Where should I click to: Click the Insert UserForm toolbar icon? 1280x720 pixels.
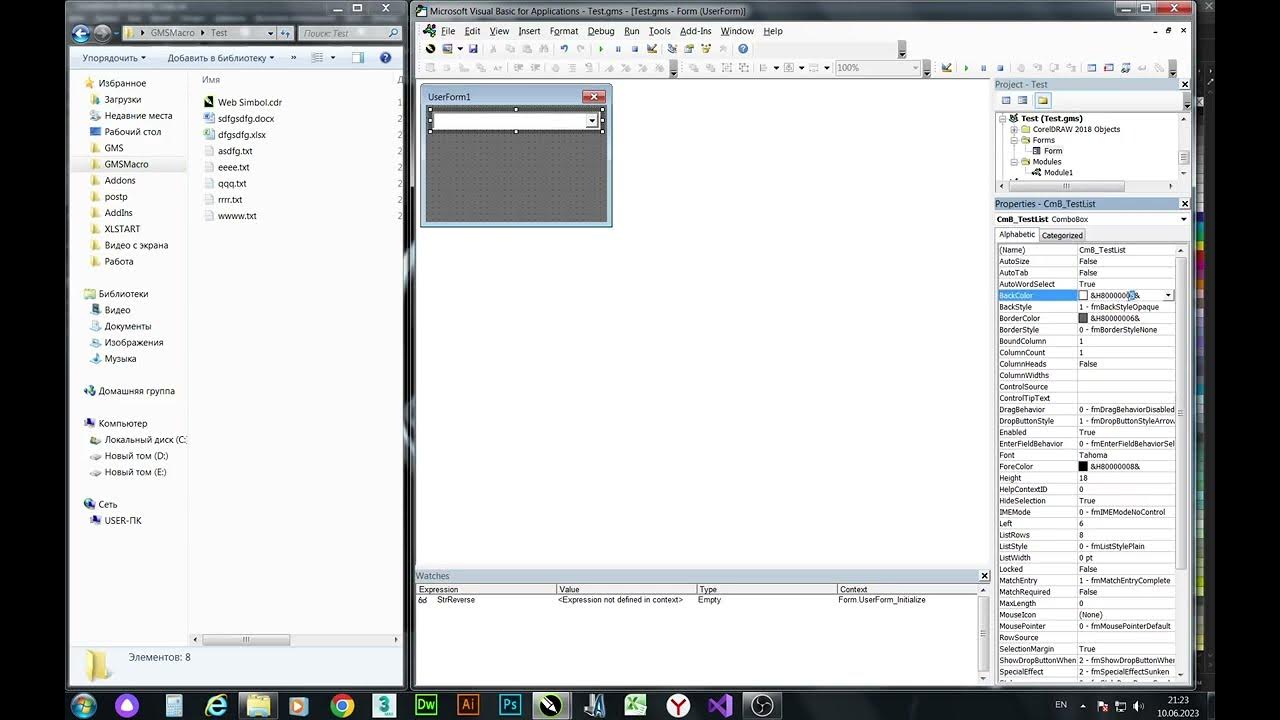click(447, 49)
